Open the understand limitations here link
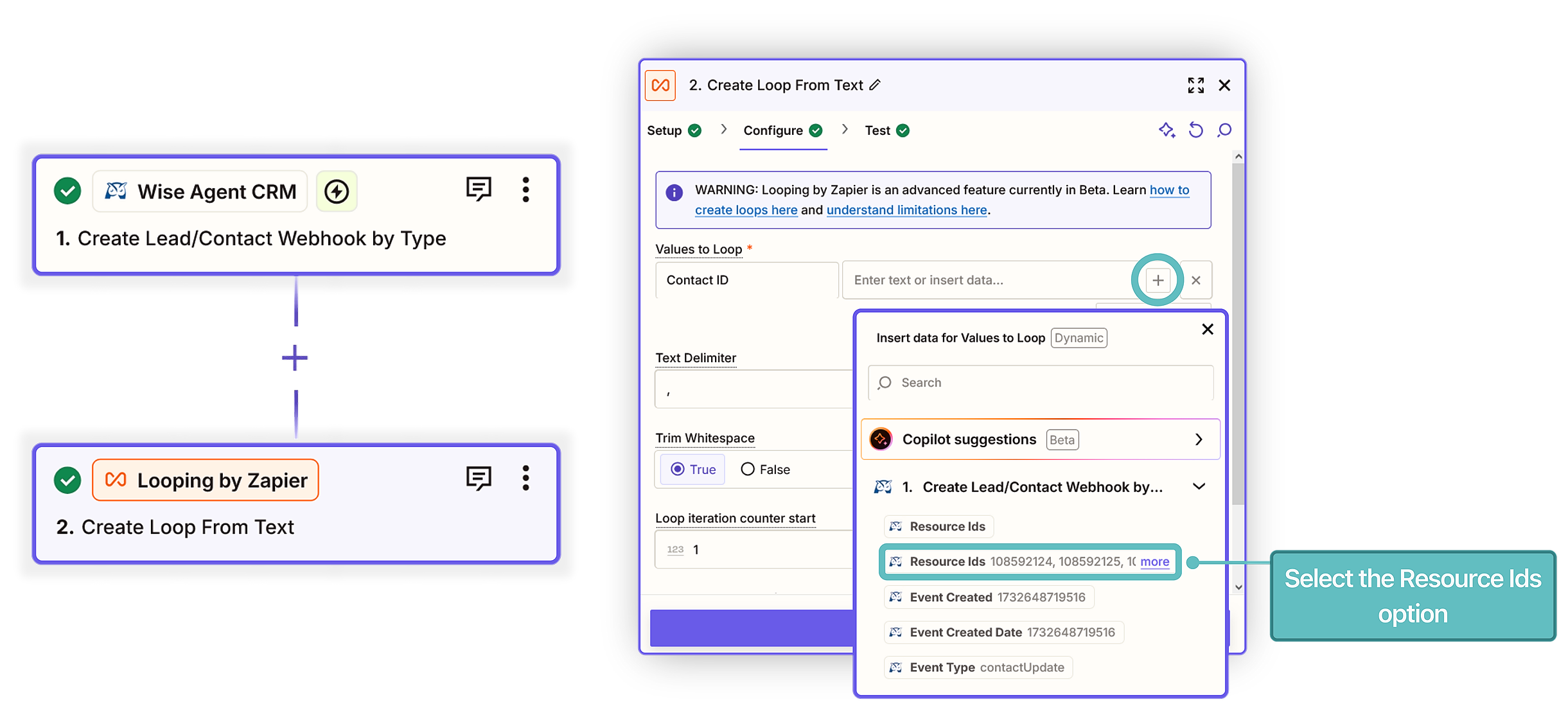The width and height of the screenshot is (1568, 713). coord(906,210)
